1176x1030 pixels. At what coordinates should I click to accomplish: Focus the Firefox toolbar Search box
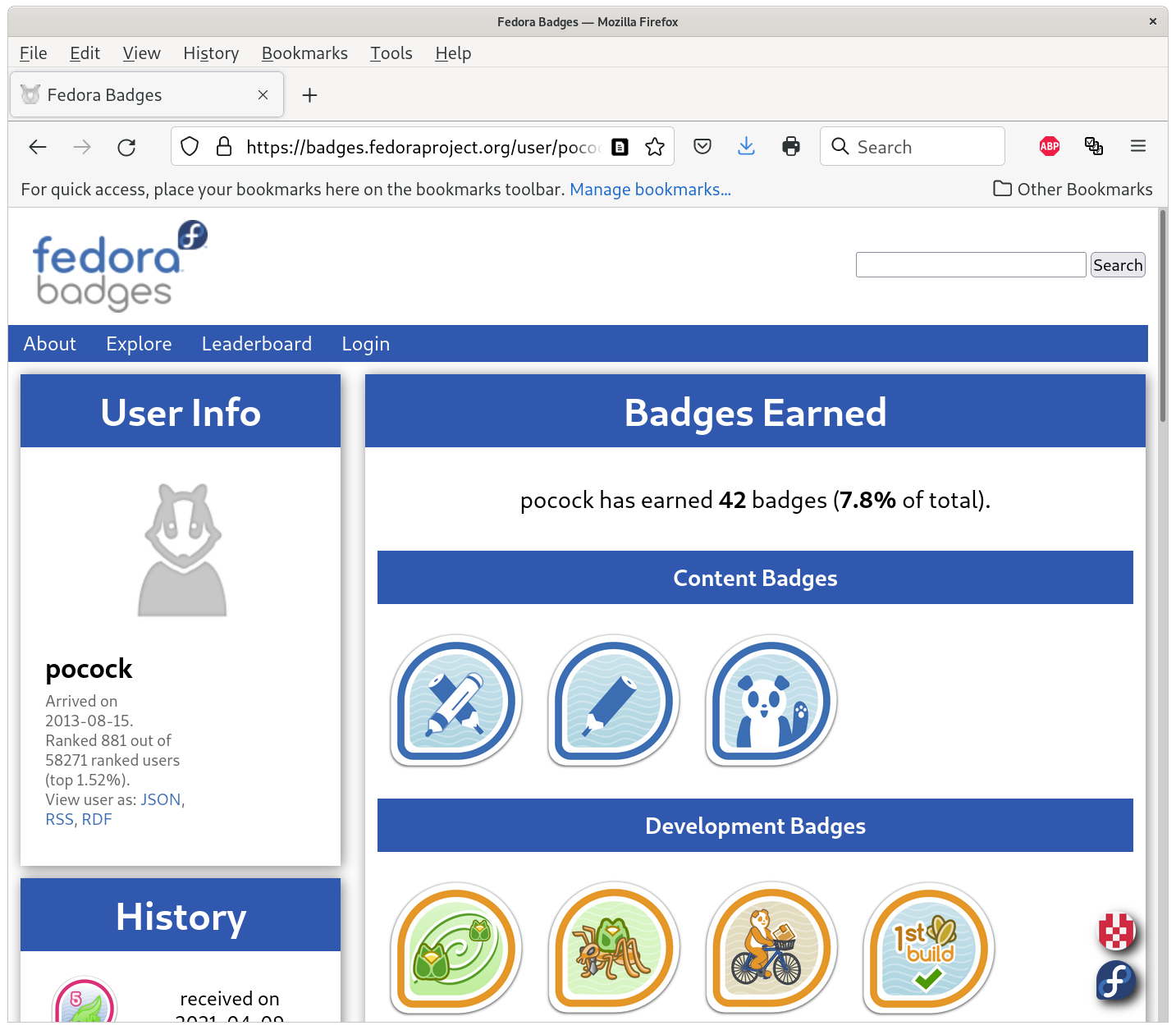click(x=913, y=147)
